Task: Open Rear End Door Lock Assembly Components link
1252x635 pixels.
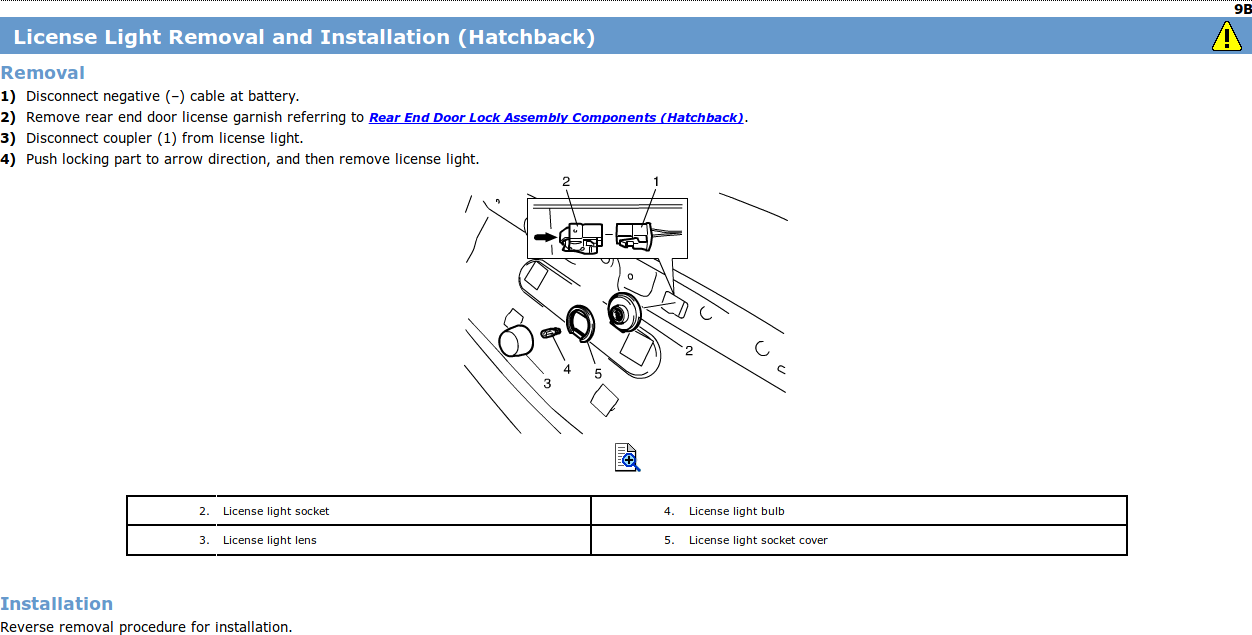Action: coord(556,118)
